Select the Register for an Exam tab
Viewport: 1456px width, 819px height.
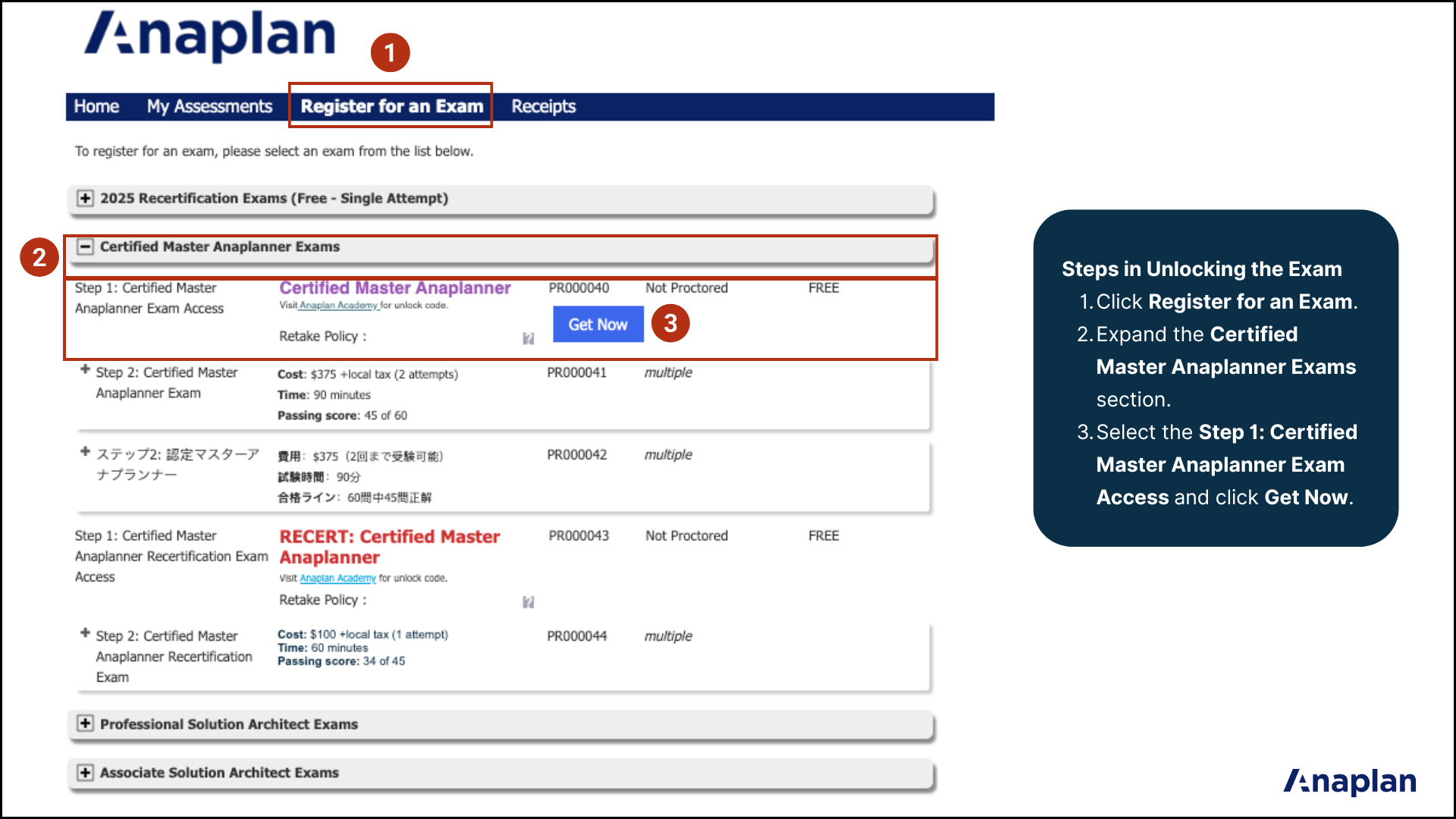tap(392, 107)
